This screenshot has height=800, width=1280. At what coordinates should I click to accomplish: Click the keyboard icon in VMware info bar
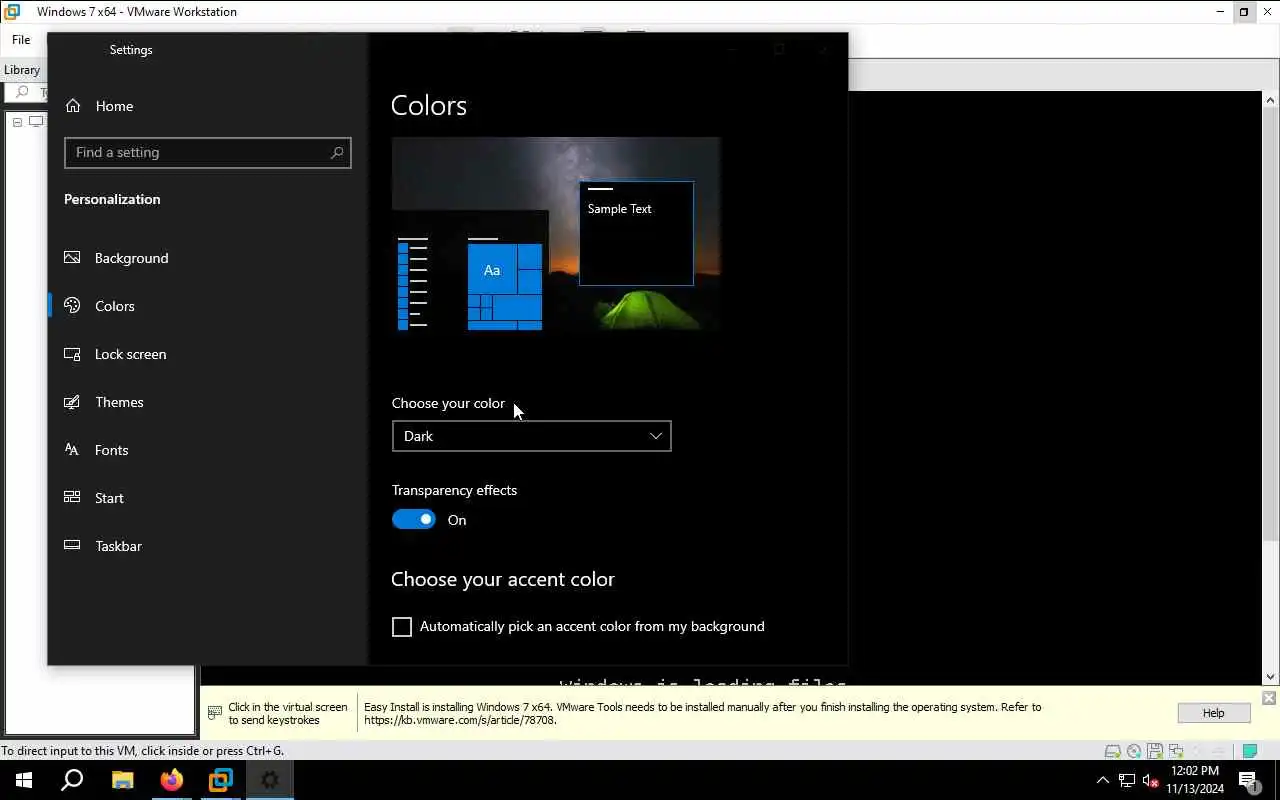(x=215, y=713)
